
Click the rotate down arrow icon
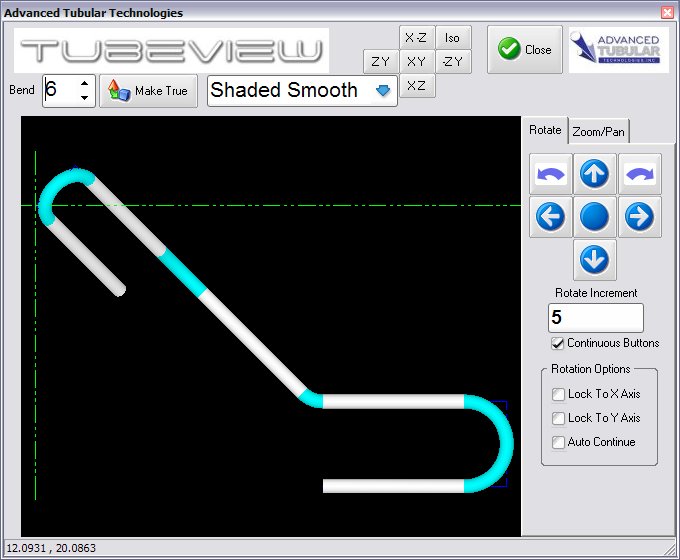[595, 260]
